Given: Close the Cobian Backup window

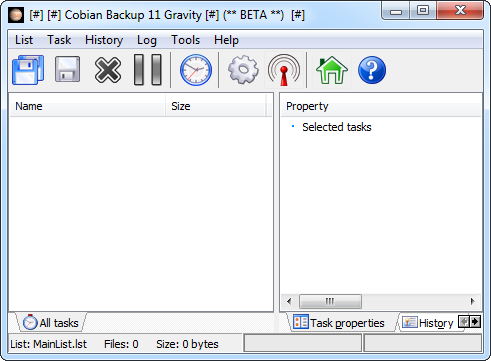Looking at the screenshot, I should tap(460, 11).
